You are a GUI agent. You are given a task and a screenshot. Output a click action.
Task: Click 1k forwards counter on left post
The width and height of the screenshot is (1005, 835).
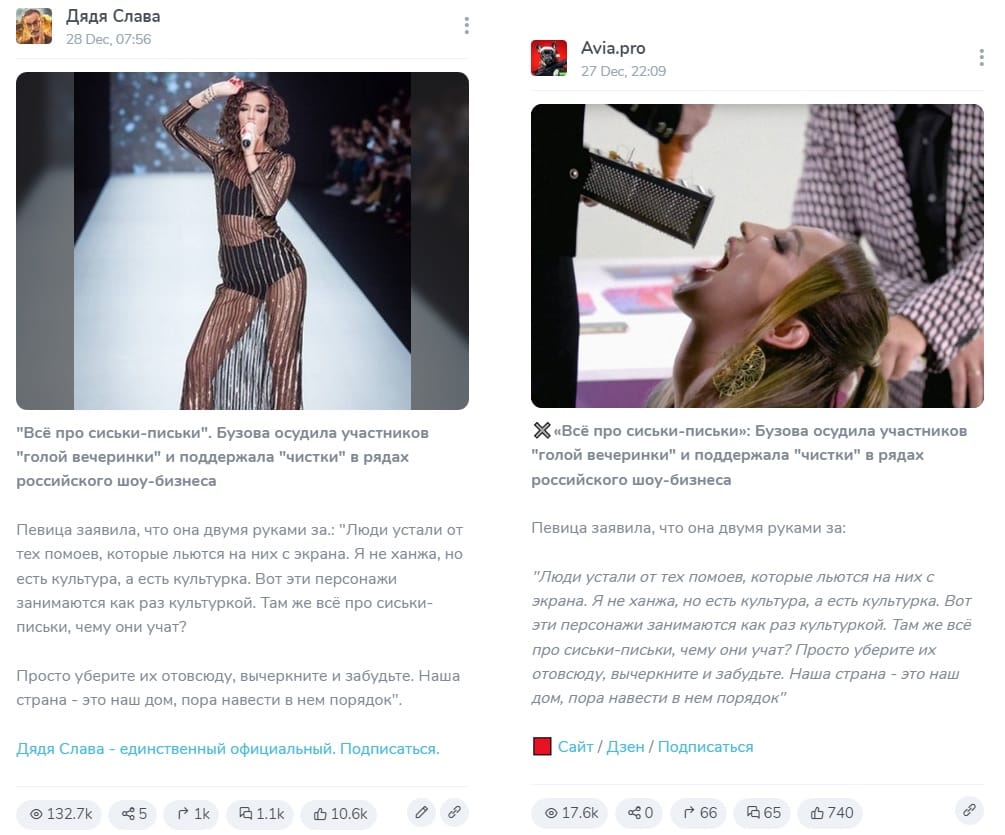pyautogui.click(x=192, y=814)
